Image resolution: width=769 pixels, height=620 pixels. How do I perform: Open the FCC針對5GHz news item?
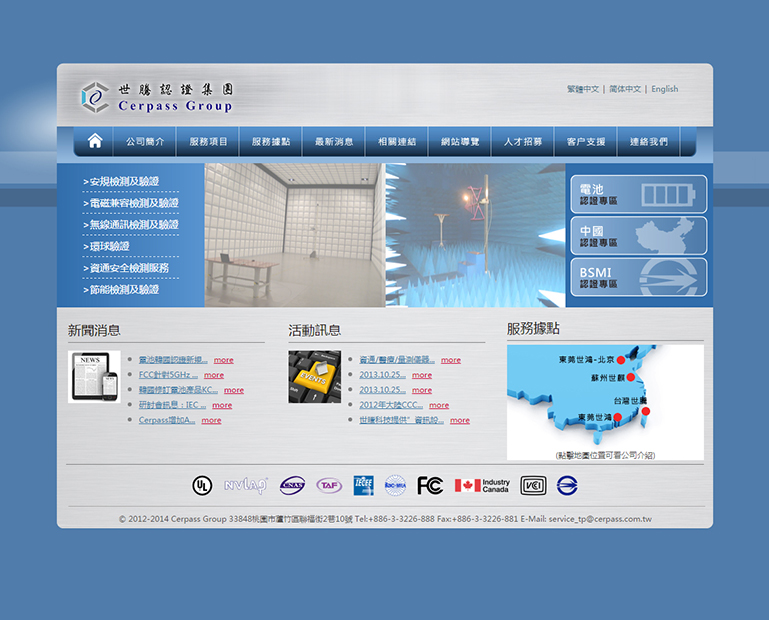(x=168, y=375)
